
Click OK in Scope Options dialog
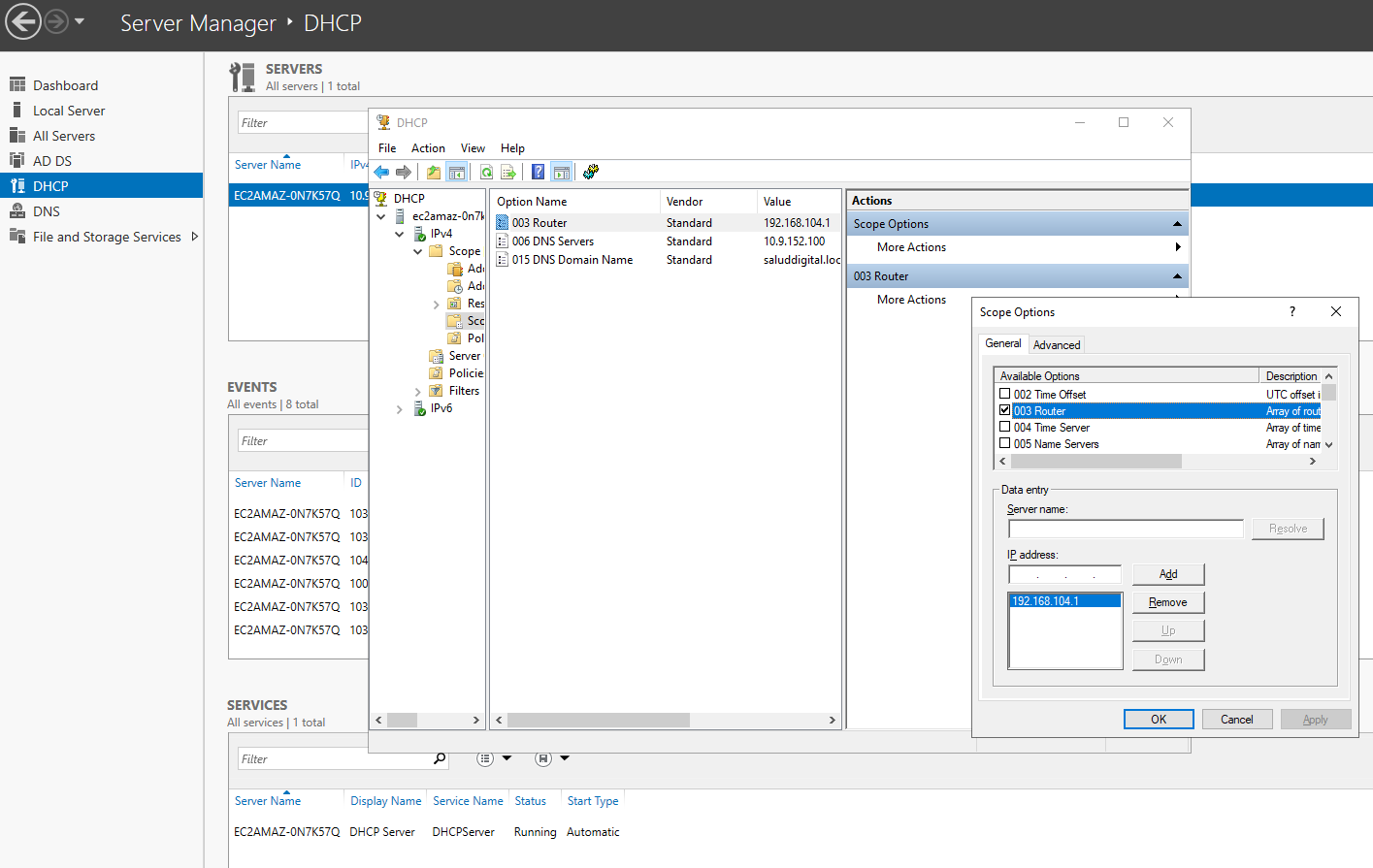coord(1159,720)
